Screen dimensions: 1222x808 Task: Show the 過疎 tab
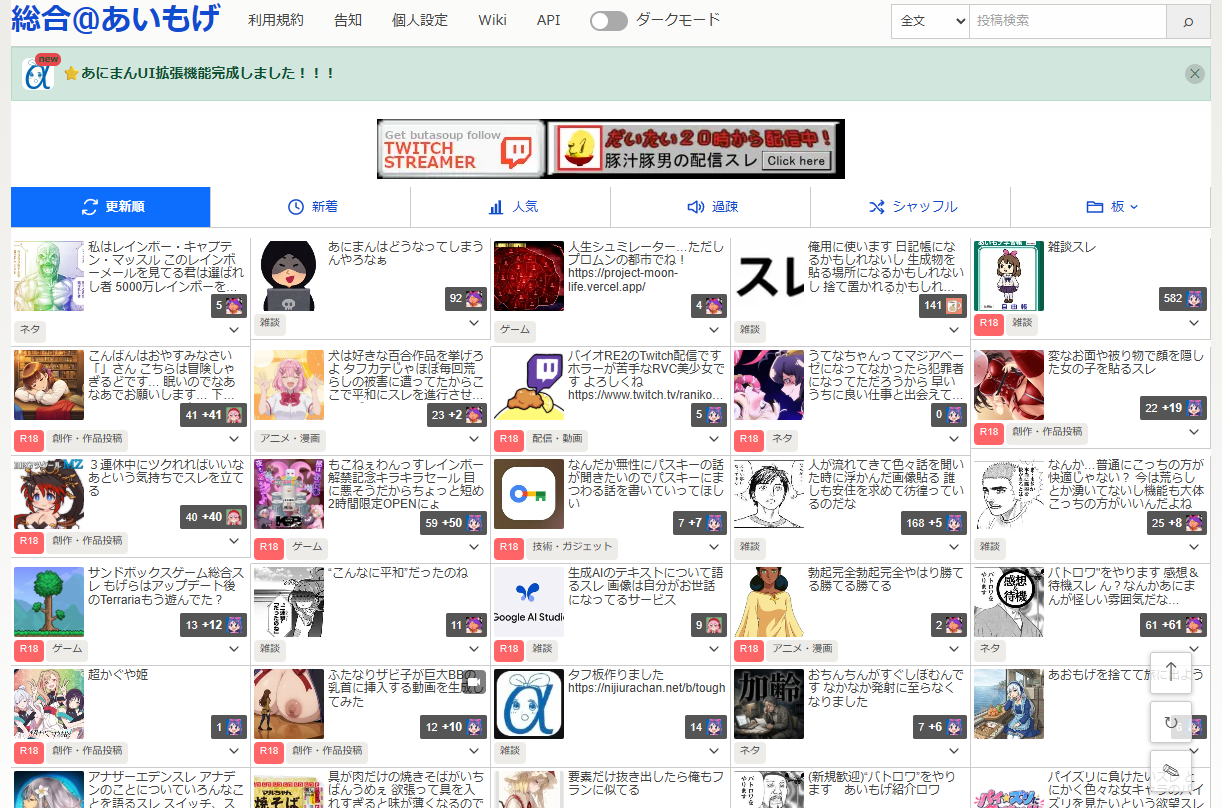(x=711, y=207)
